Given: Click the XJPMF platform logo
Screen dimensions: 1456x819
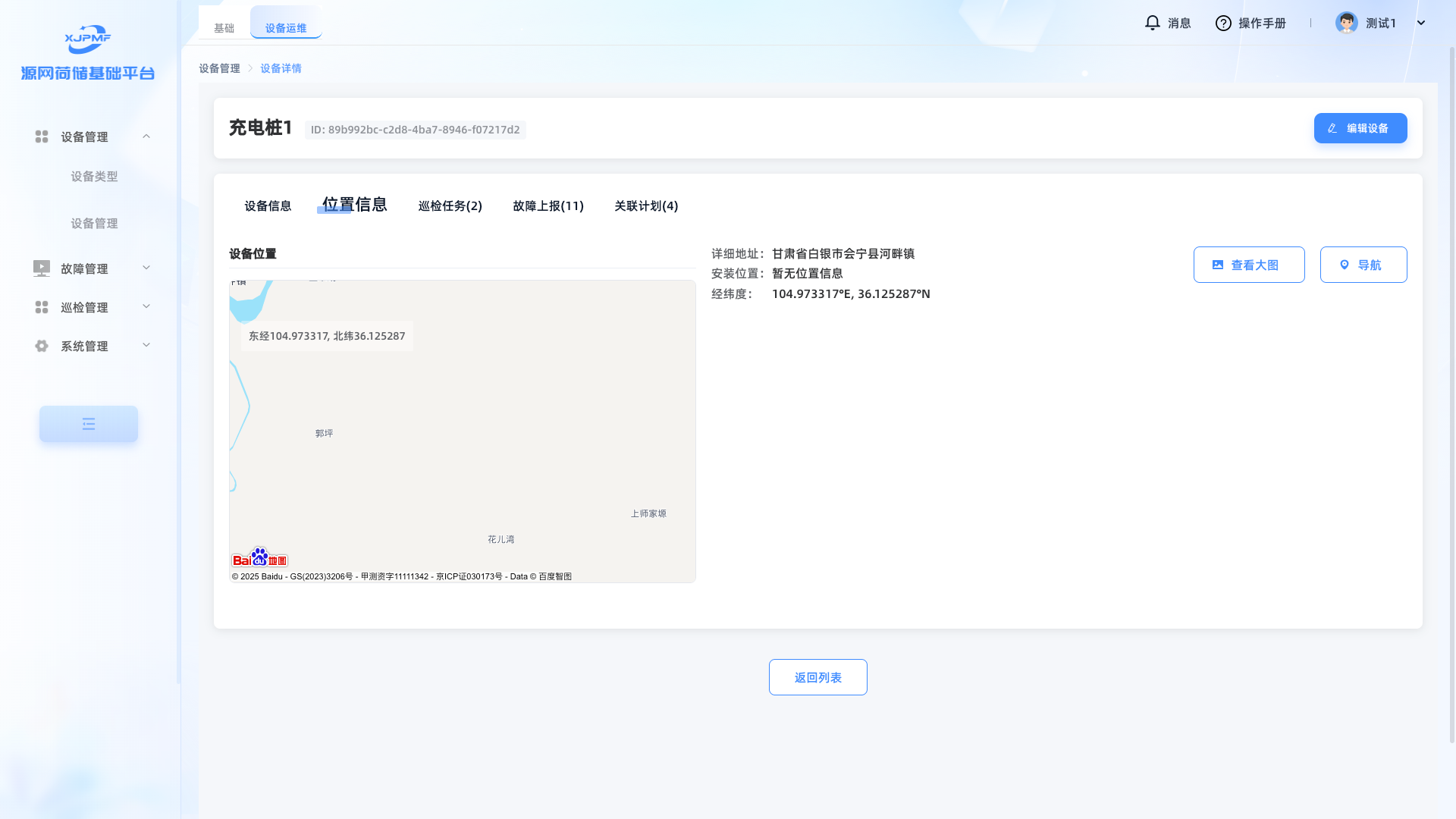Looking at the screenshot, I should 88,39.
